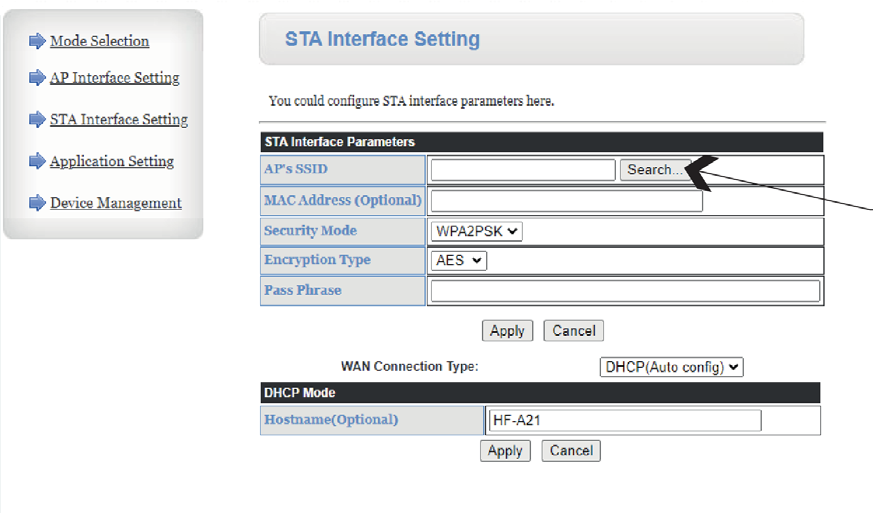Navigate to Application Setting link

tap(111, 162)
